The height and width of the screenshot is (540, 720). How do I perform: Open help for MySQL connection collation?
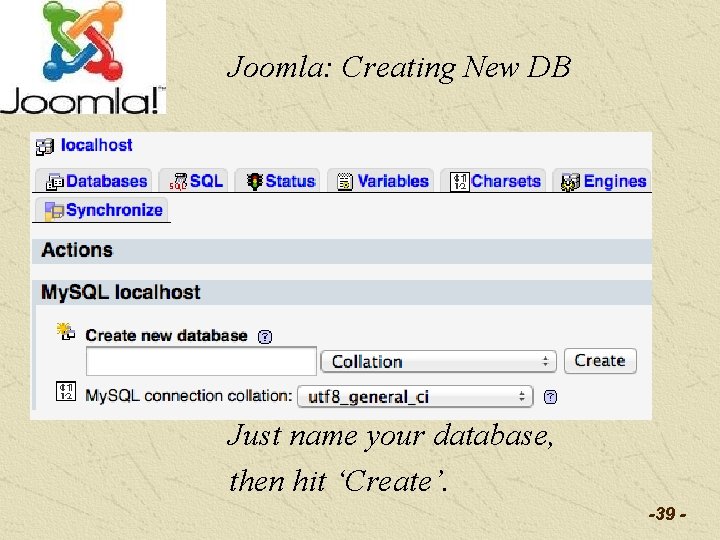tap(550, 397)
